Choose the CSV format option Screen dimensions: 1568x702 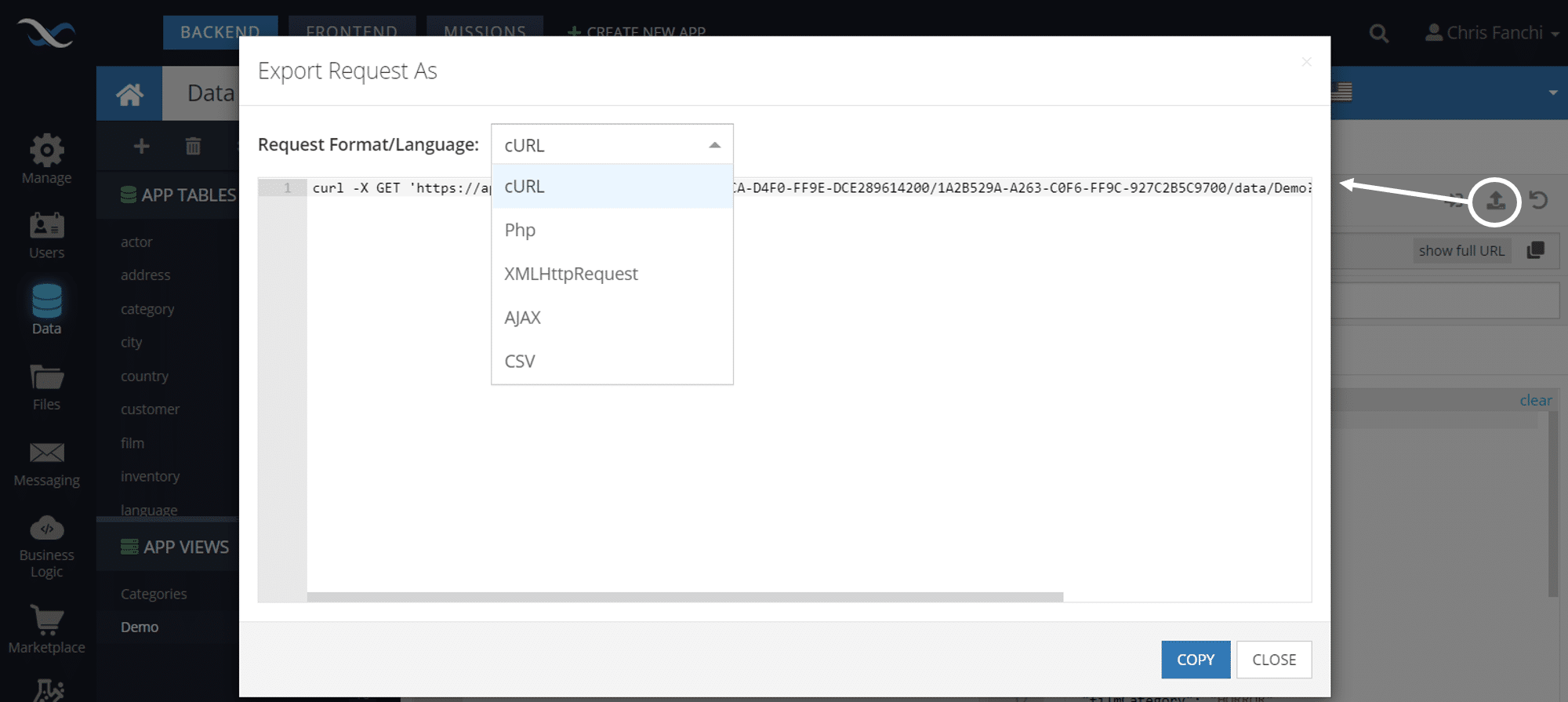[612, 362]
